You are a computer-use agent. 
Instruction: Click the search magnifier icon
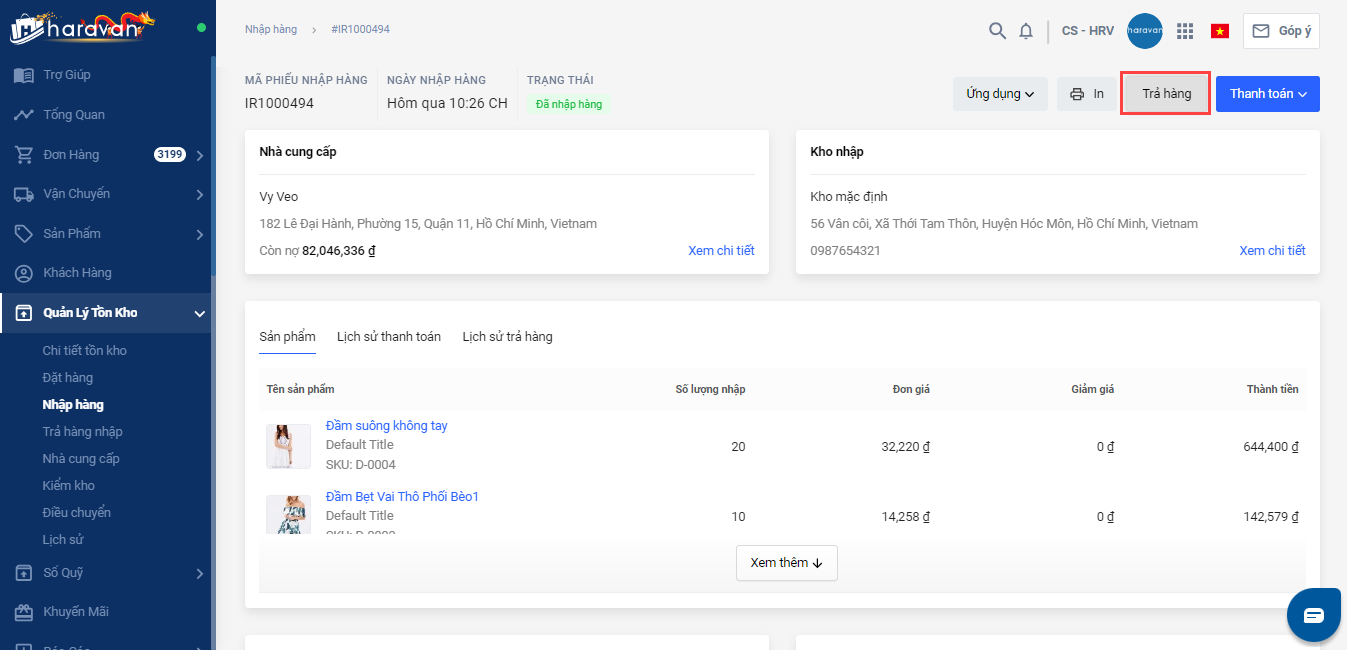997,31
